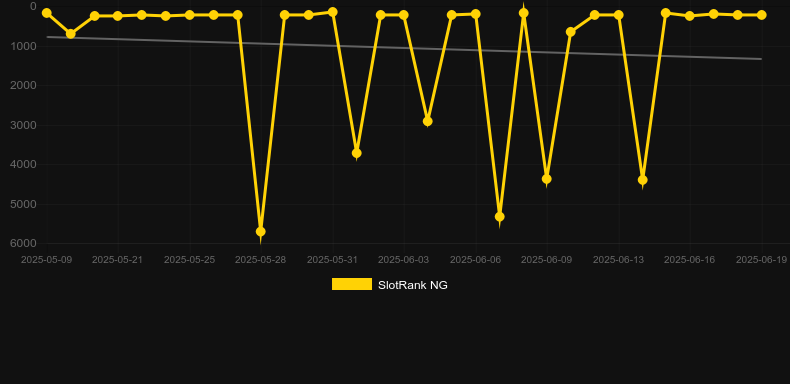Click the data point near 4350 on 2025-06-09
Screen dimensions: 790x384
coord(547,179)
